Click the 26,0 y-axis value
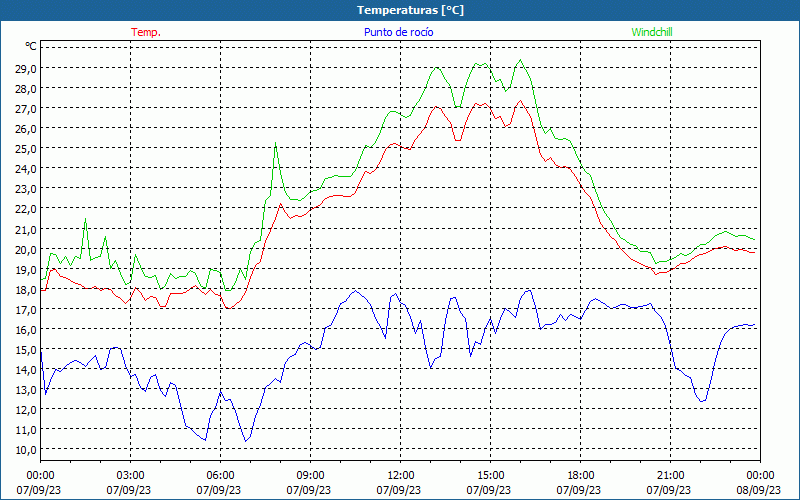Viewport: 800px width, 500px height. tap(26, 129)
